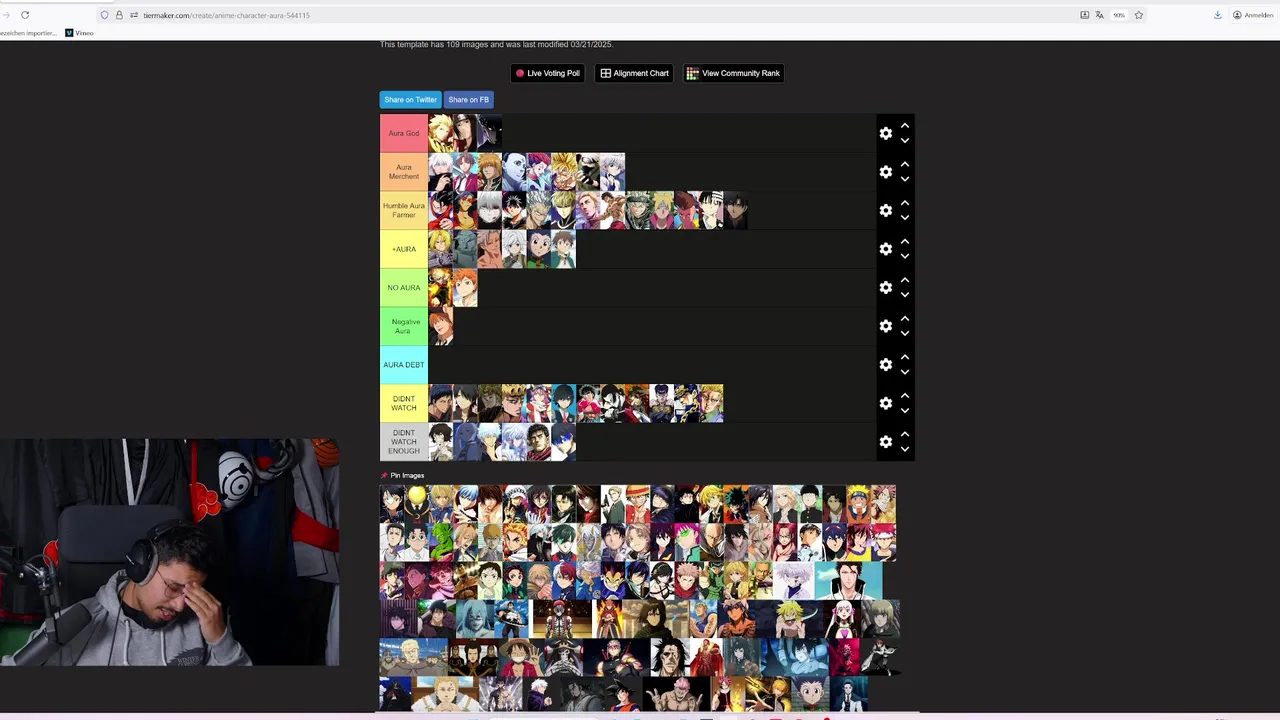
Task: Select the yellow DIDNT WATCH tier label
Action: (404, 403)
